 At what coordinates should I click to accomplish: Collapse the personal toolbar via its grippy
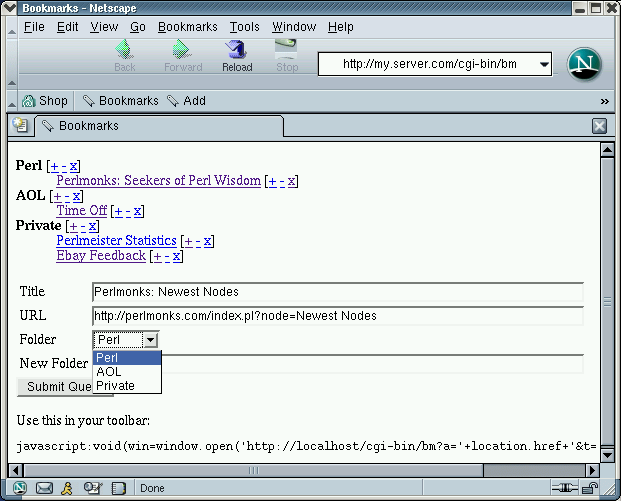pyautogui.click(x=12, y=101)
